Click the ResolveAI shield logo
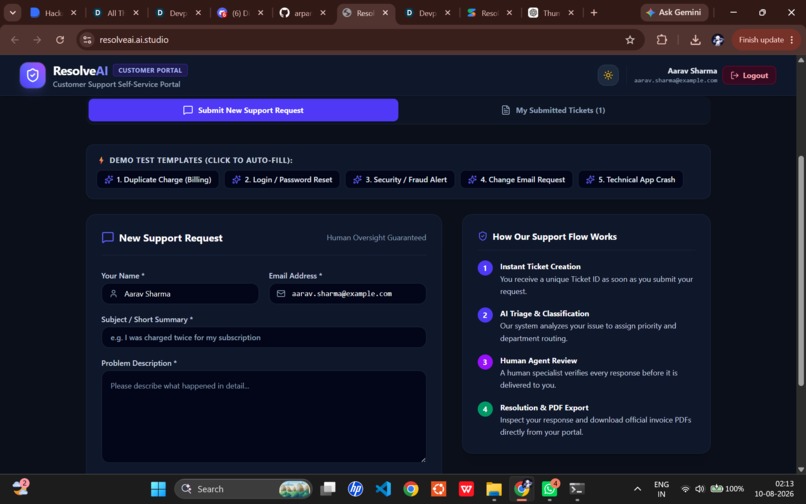 click(32, 76)
